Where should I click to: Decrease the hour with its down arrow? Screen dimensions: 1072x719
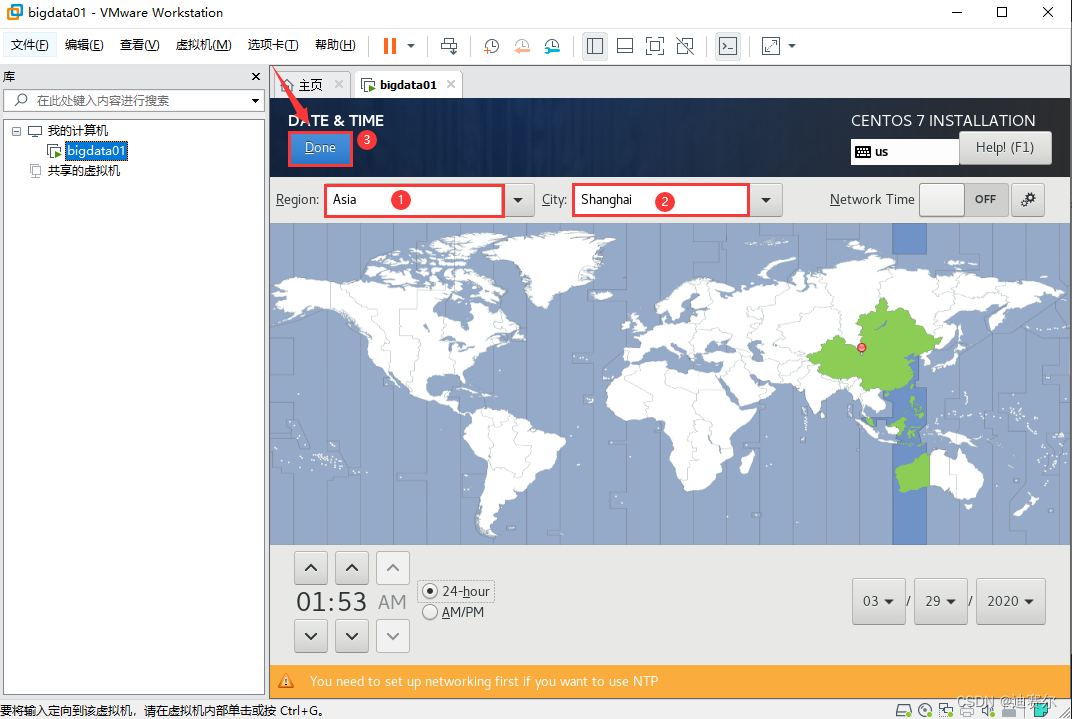311,636
